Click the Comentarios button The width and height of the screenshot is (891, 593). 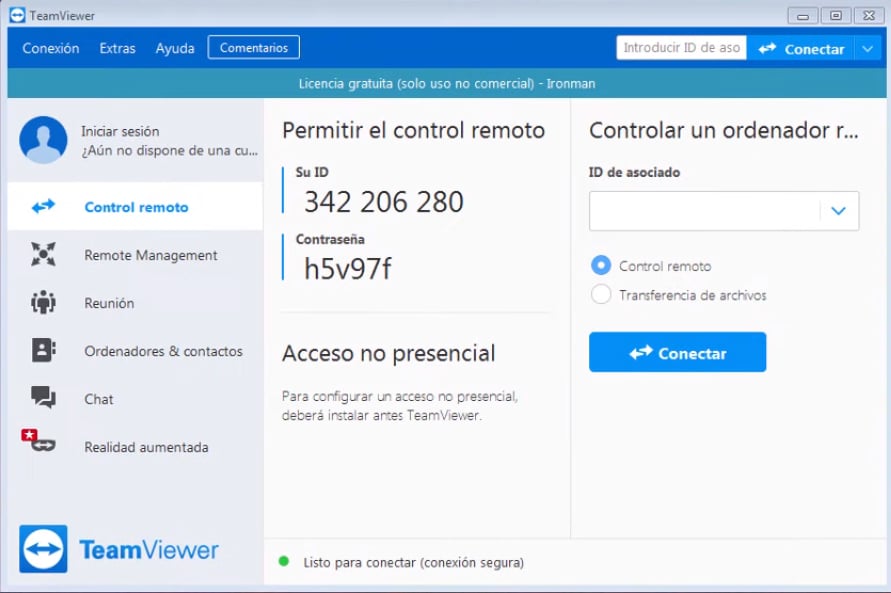click(x=254, y=46)
